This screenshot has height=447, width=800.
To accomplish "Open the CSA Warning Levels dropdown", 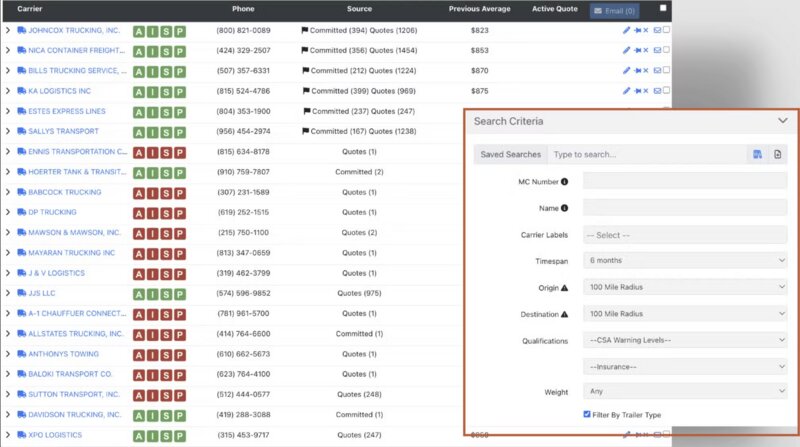I will point(685,340).
